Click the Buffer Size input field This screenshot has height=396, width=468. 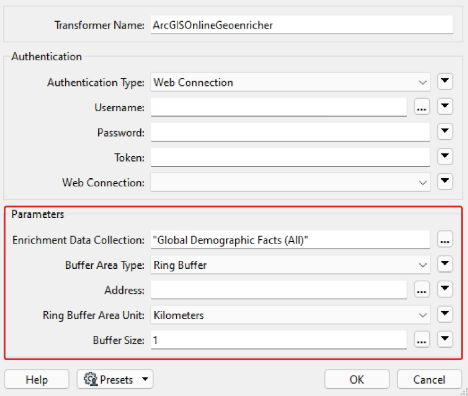[x=279, y=340]
